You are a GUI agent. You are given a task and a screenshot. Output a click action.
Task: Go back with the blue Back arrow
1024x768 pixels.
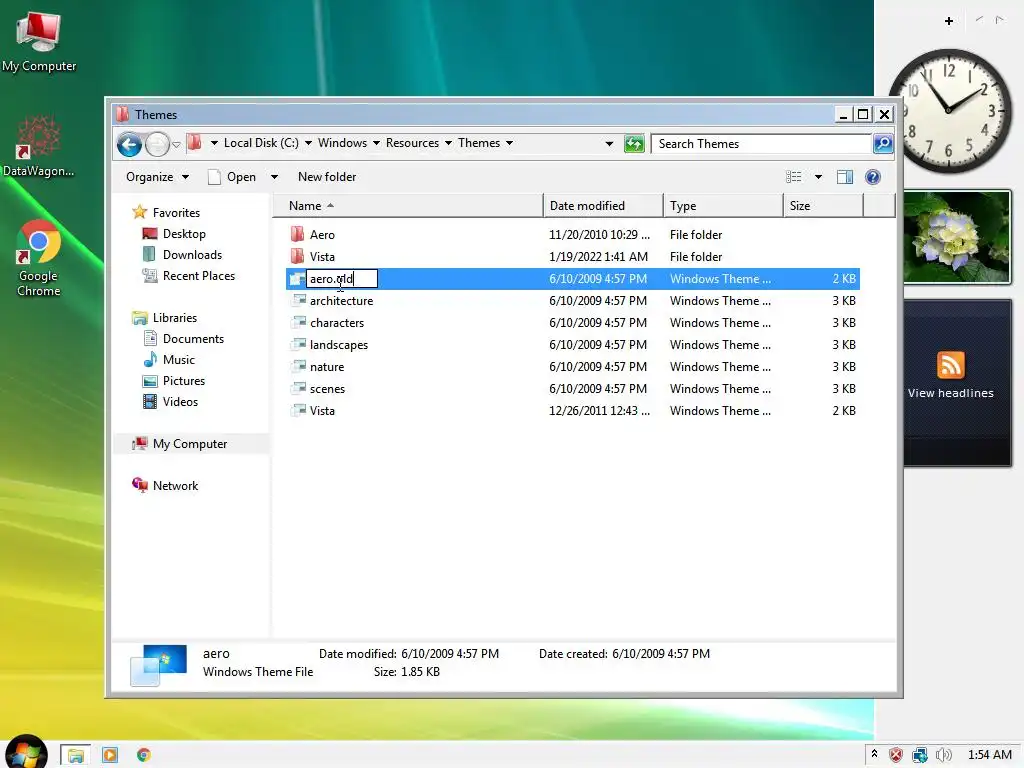(x=129, y=144)
